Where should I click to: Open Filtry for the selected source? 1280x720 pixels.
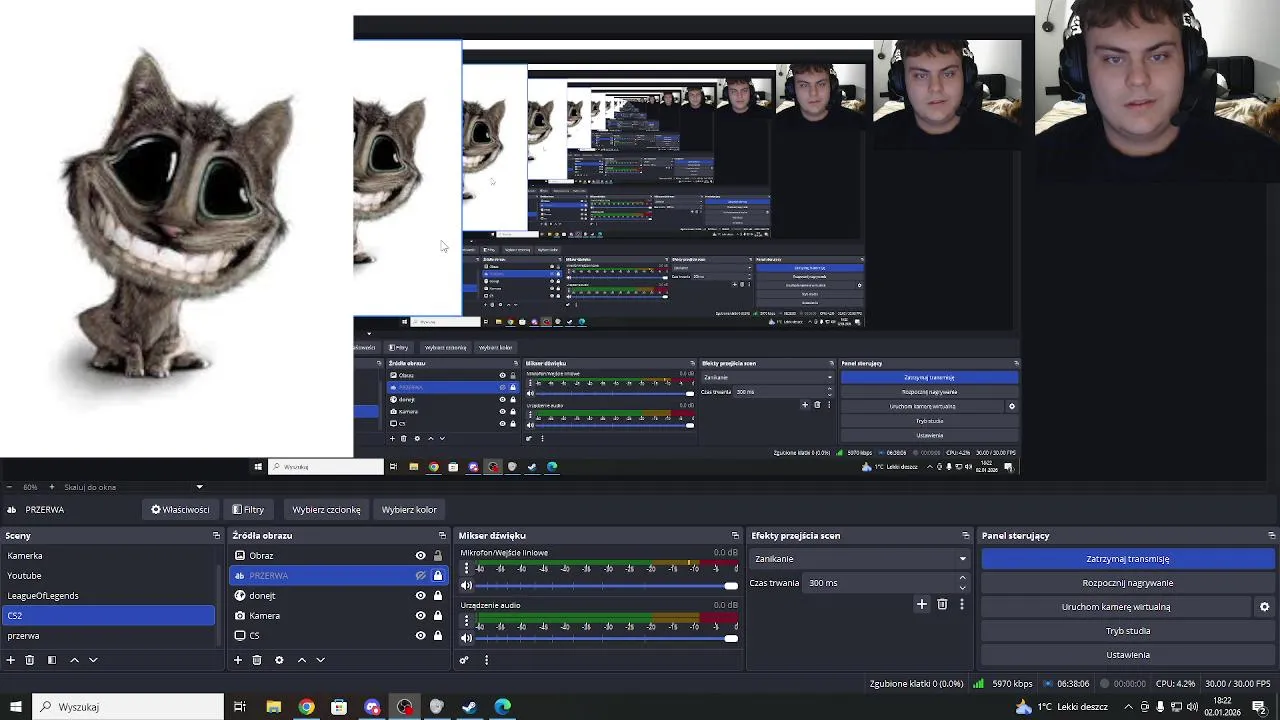[x=248, y=510]
